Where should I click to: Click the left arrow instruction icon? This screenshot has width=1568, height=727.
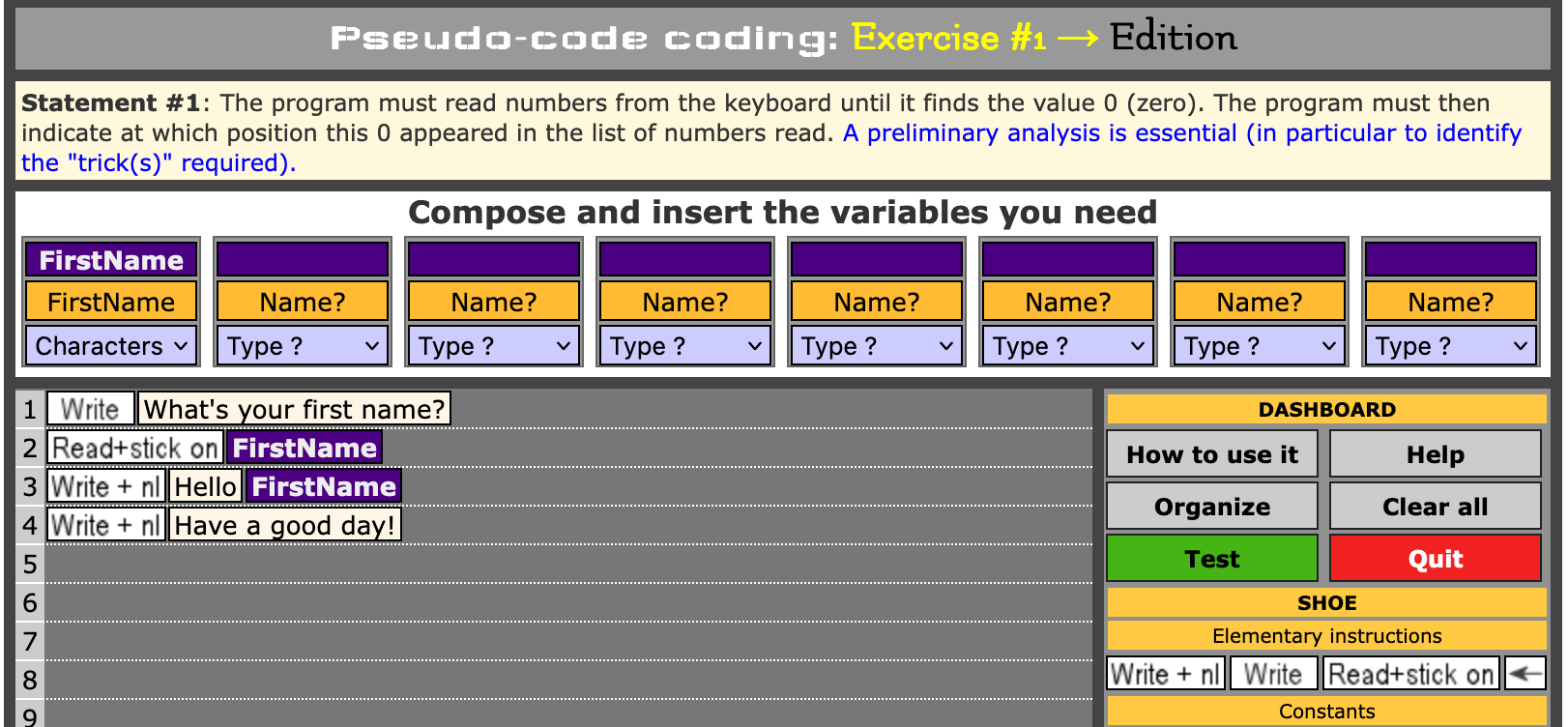click(1525, 674)
